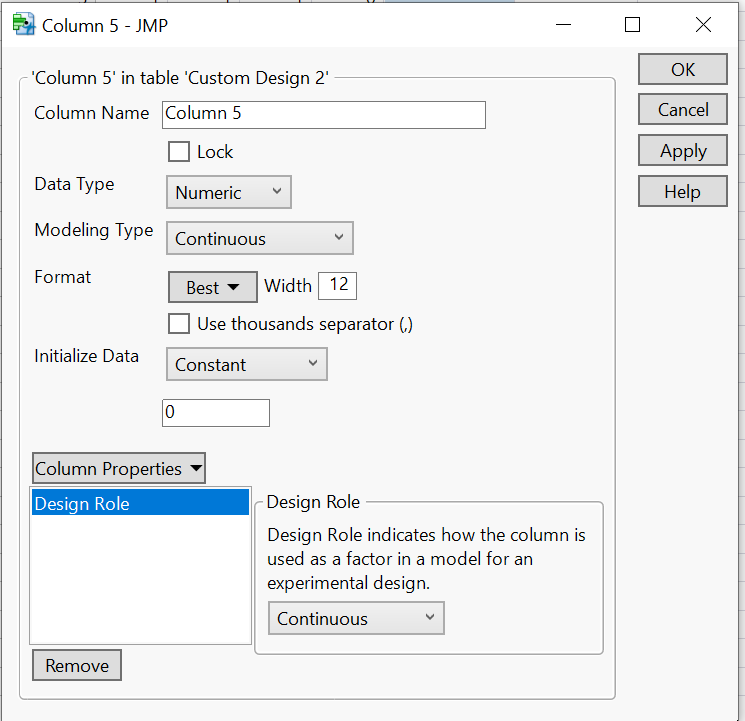
Task: Toggle Use thousands separator checkbox
Action: 179,324
